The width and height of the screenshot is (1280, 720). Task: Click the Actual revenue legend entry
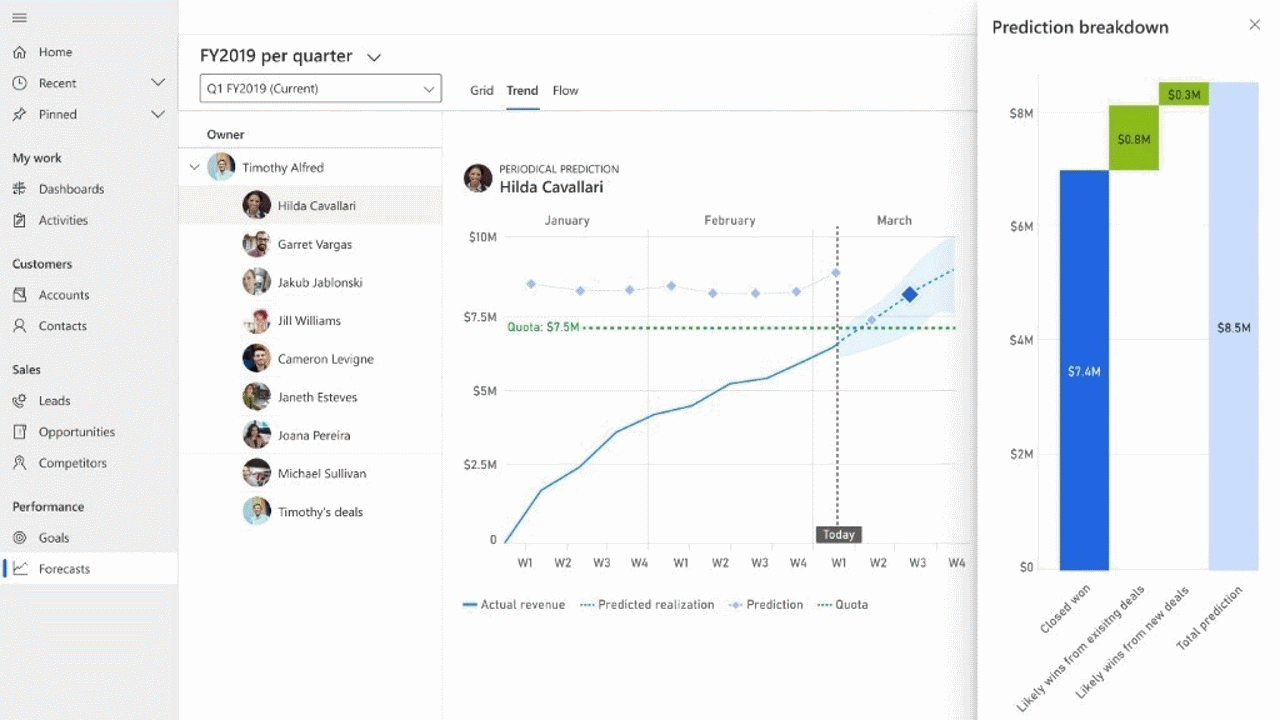pos(514,605)
